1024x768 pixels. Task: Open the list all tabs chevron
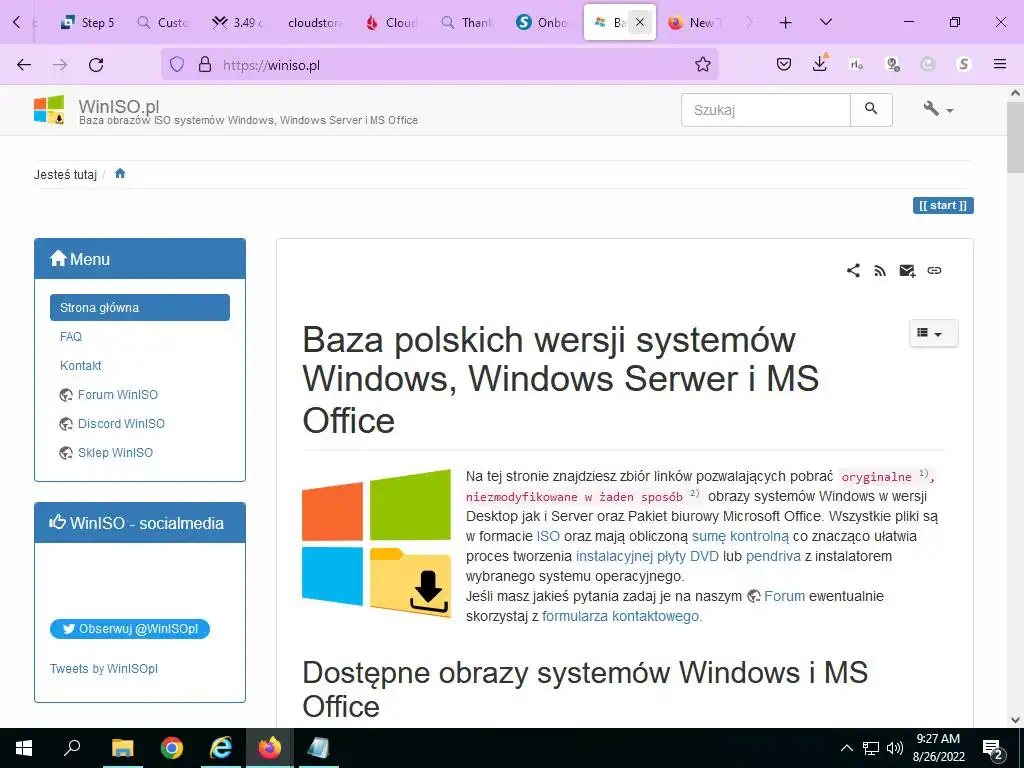[x=825, y=22]
